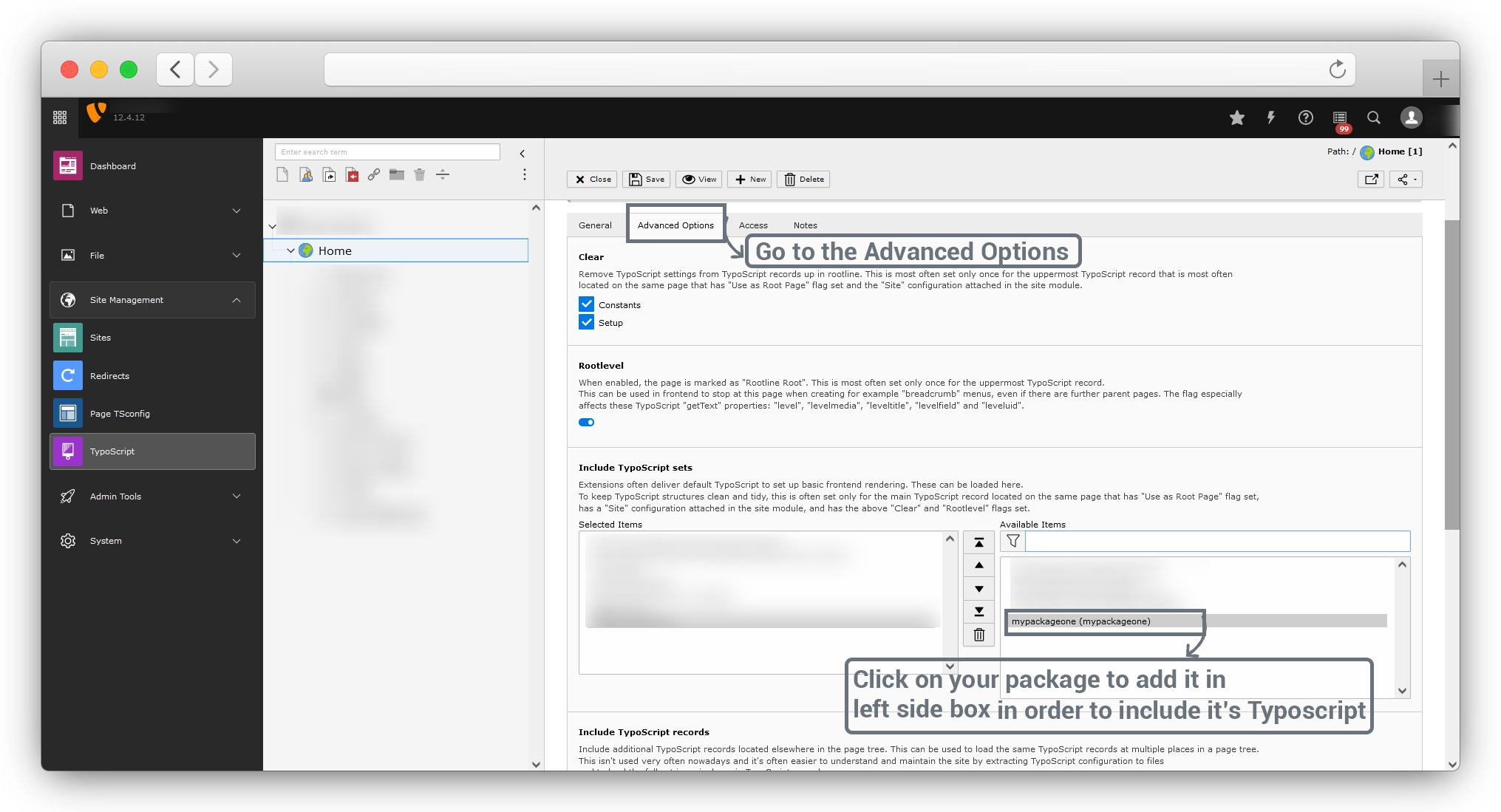Screen dimensions: 1501x812
Task: Switch to the Advanced Options tab
Action: [675, 225]
